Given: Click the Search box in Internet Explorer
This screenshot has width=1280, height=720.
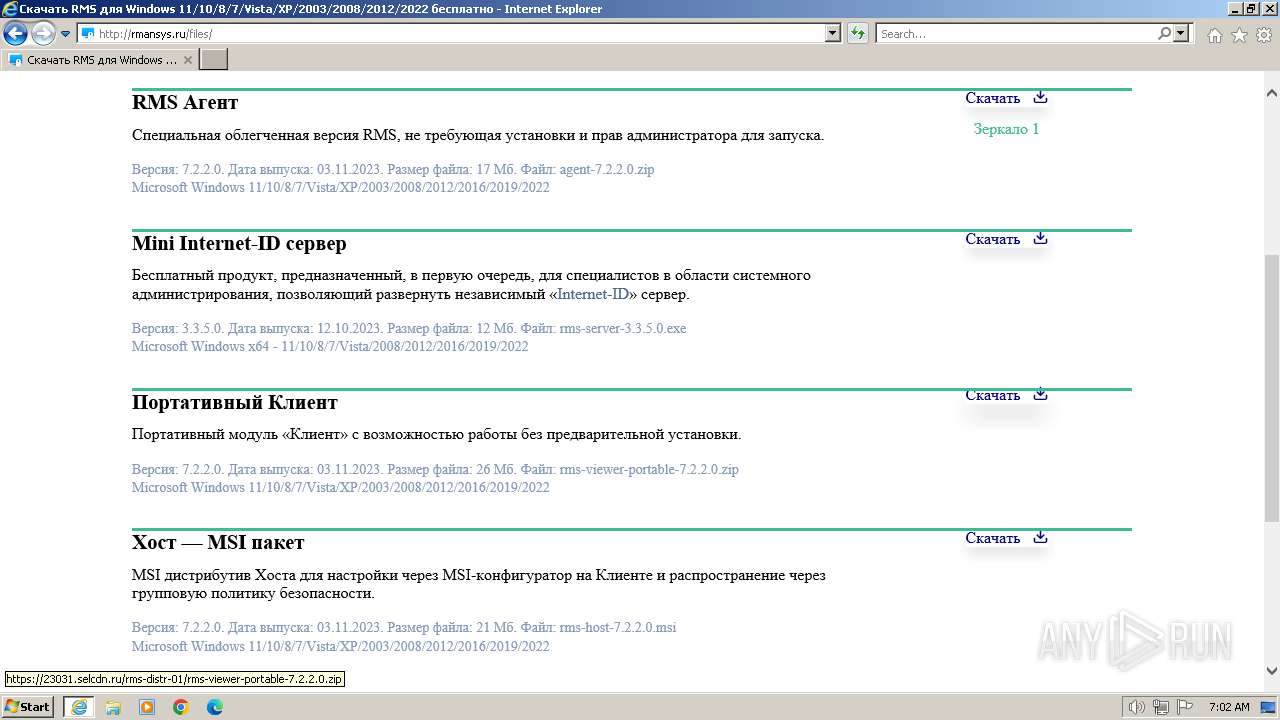Looking at the screenshot, I should (1016, 34).
